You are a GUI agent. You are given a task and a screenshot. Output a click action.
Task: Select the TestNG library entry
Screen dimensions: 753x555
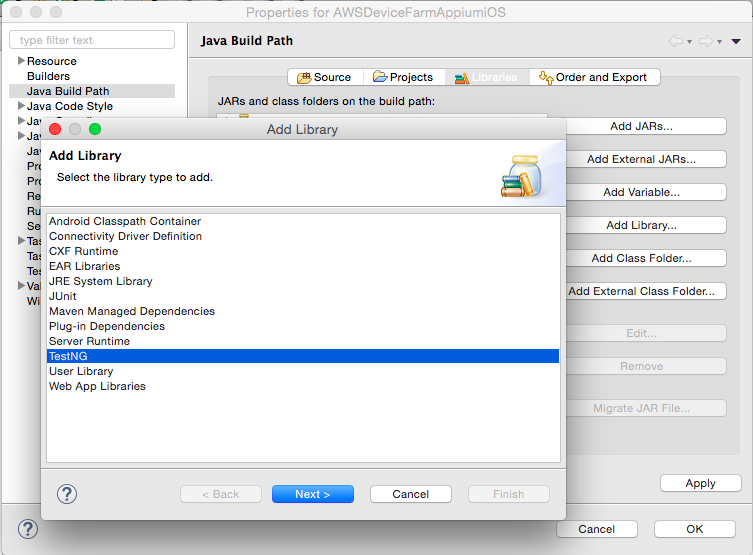303,356
